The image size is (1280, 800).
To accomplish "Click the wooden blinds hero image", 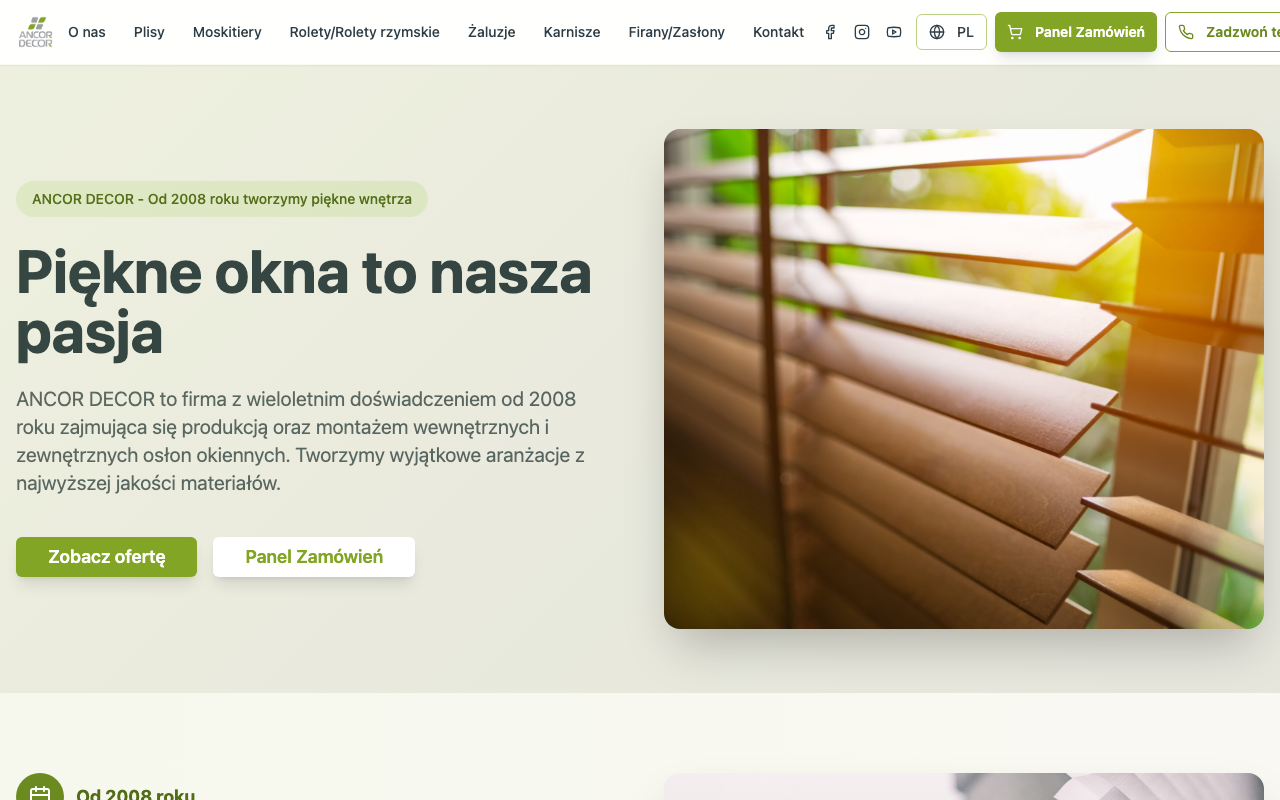I will [x=964, y=379].
